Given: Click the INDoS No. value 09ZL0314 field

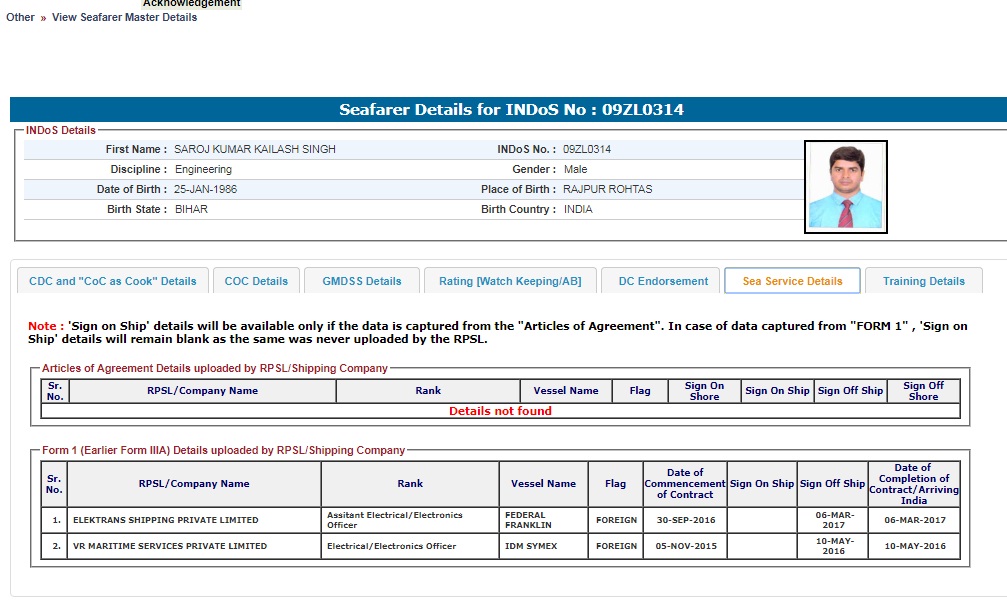Looking at the screenshot, I should tap(587, 149).
